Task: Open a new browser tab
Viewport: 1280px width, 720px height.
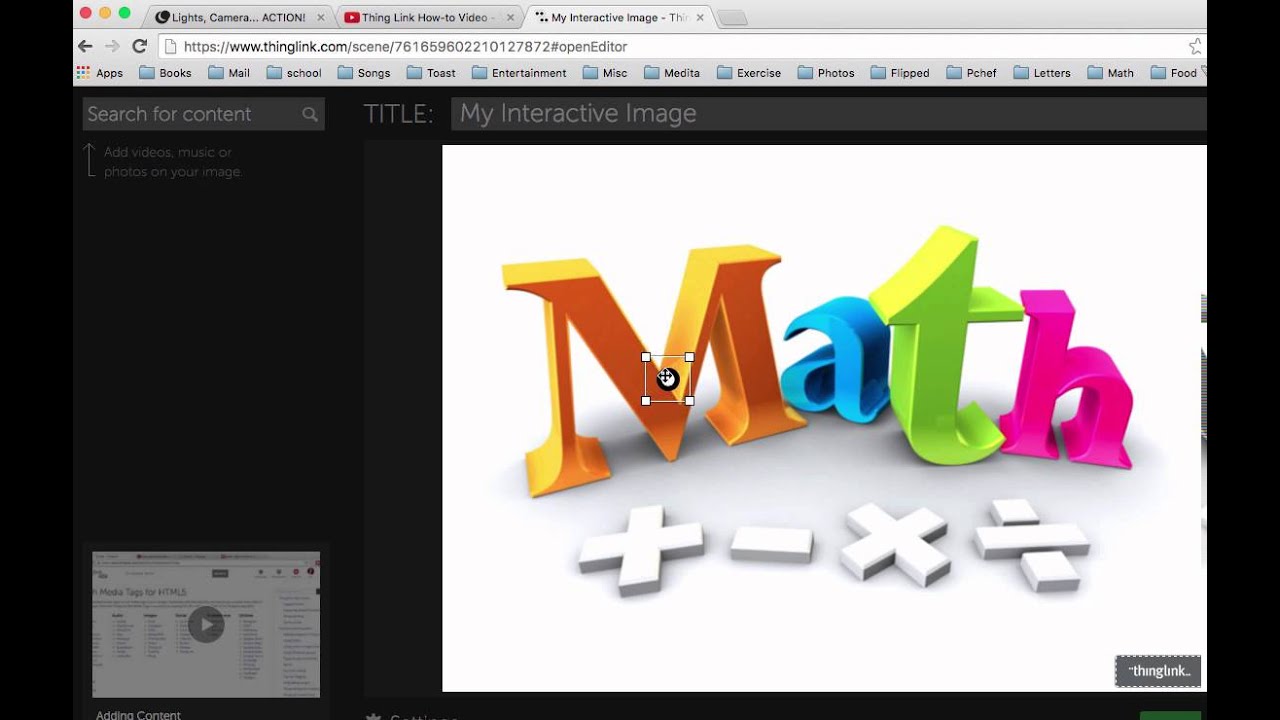Action: pyautogui.click(x=732, y=17)
